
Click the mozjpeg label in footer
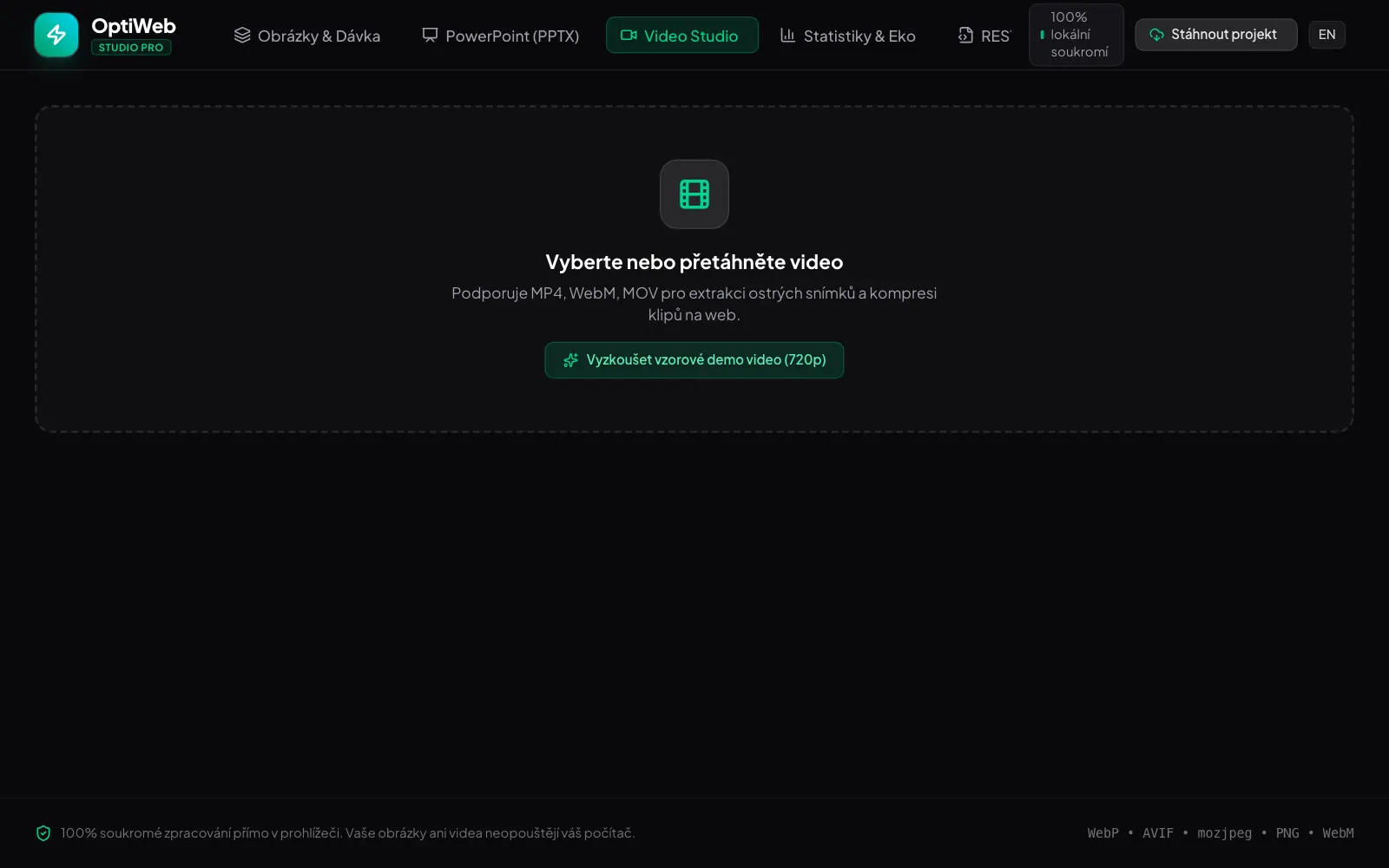pos(1224,833)
